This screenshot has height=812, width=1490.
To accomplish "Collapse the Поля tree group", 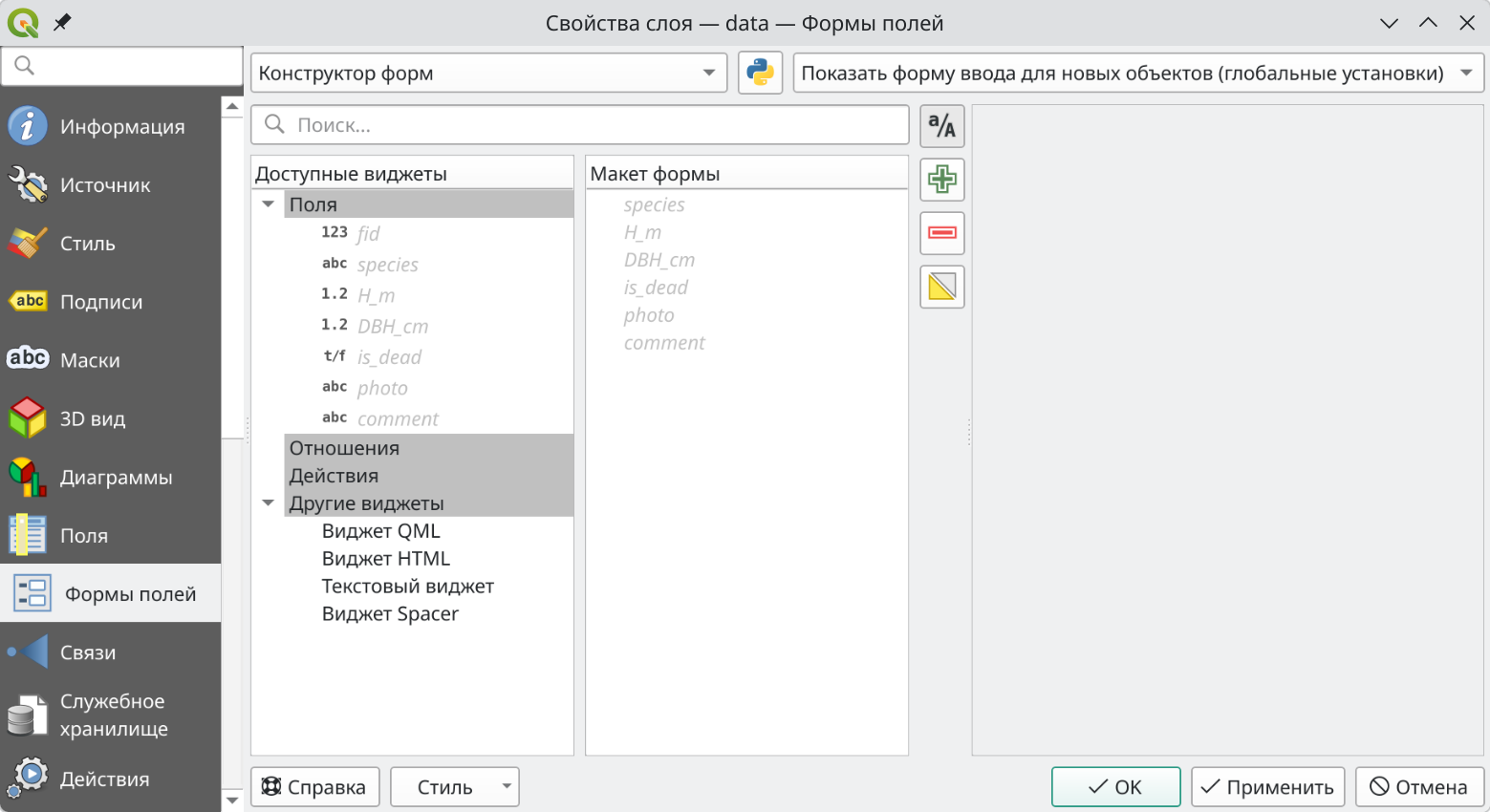I will [269, 204].
